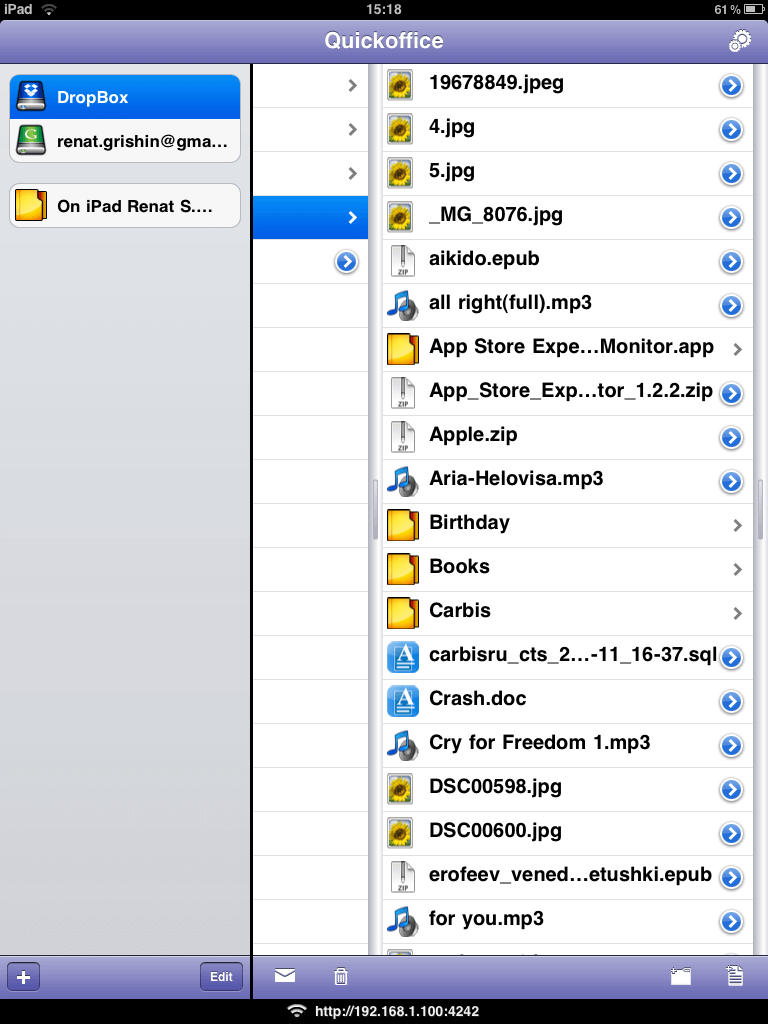Tap the file list scrollbar indicator

tap(760, 509)
